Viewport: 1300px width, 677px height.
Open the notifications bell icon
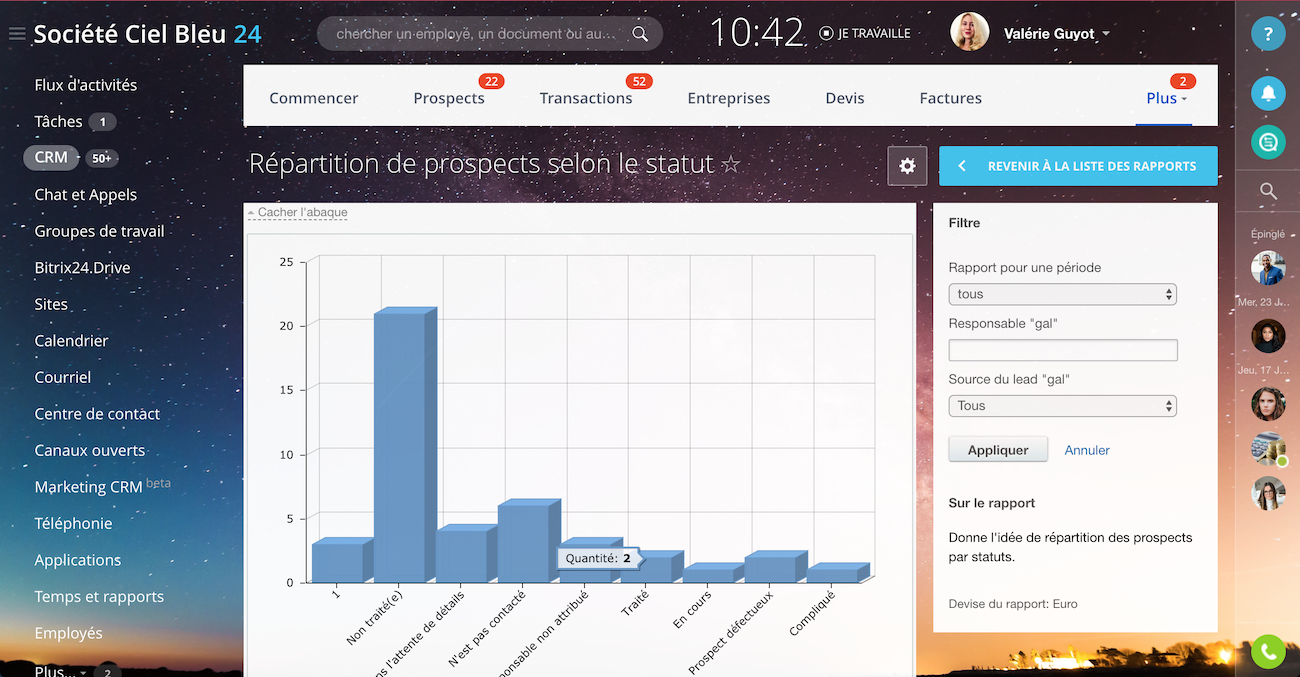click(x=1268, y=93)
